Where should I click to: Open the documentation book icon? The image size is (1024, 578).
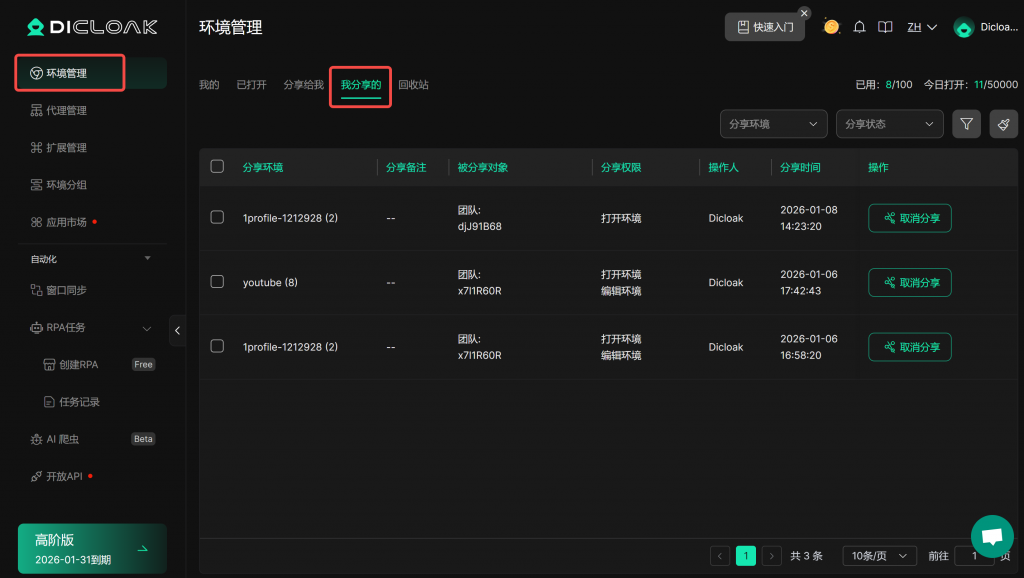pos(885,27)
